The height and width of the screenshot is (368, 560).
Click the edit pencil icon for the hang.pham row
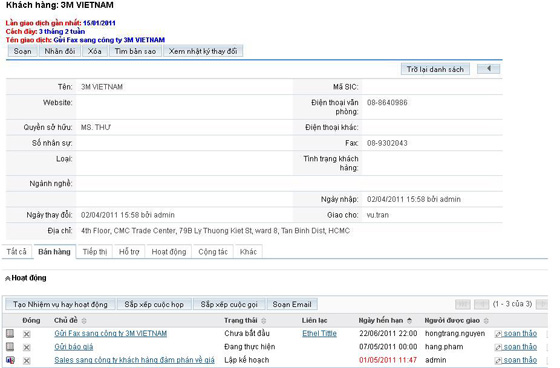coord(498,347)
